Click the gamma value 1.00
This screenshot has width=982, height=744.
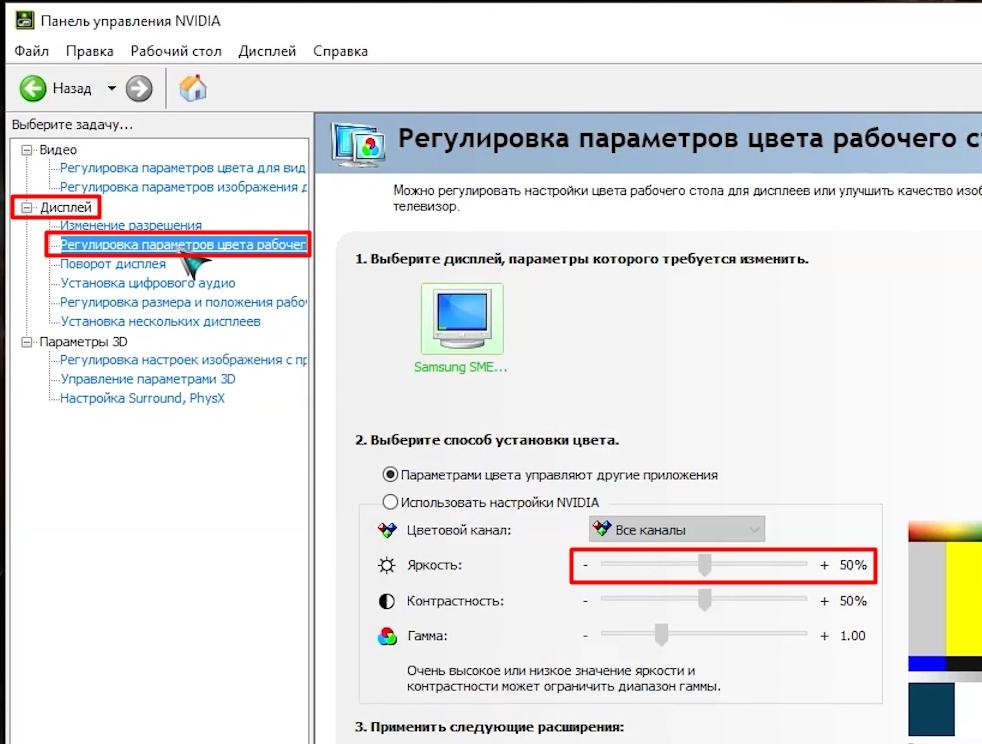pyautogui.click(x=852, y=636)
